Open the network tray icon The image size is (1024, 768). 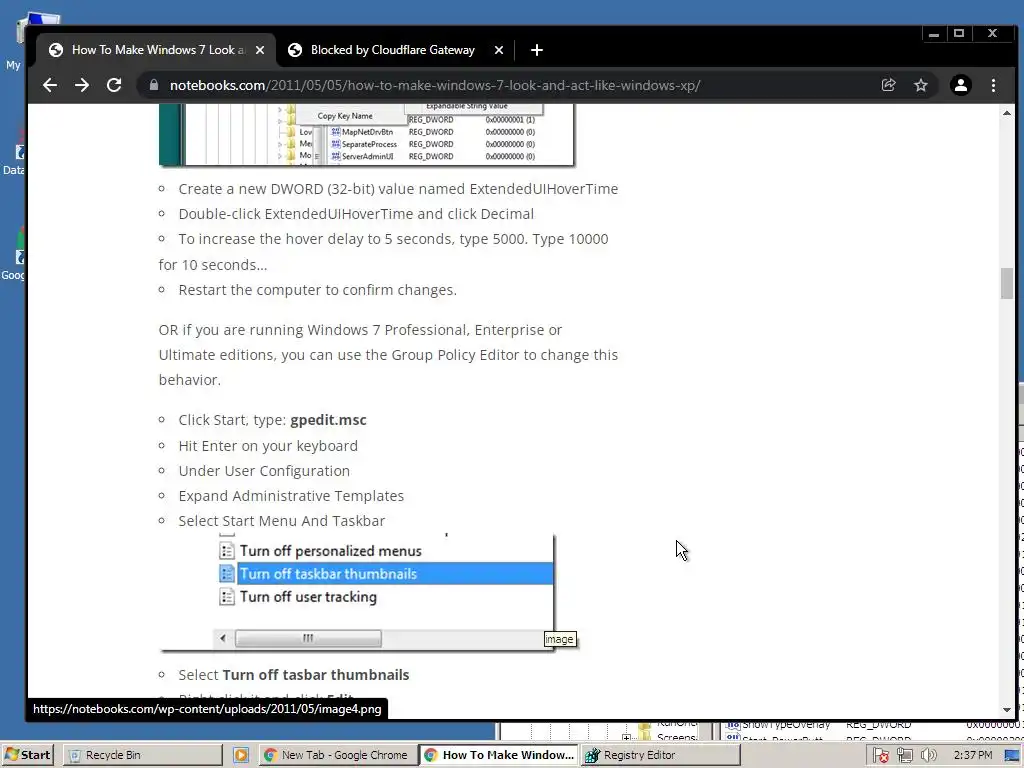pyautogui.click(x=904, y=756)
